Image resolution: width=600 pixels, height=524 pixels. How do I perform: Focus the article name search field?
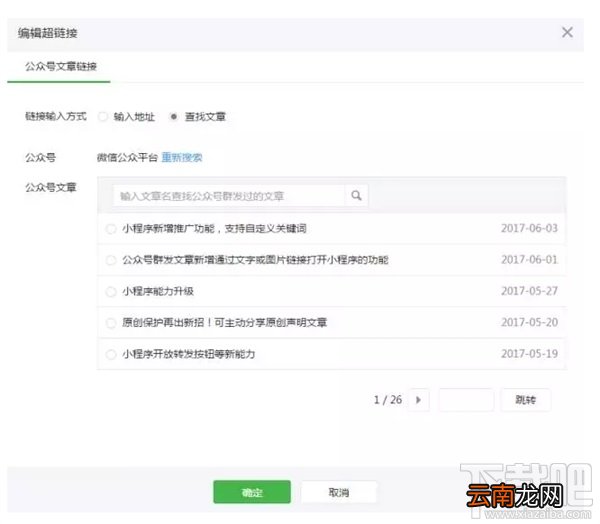(229, 196)
